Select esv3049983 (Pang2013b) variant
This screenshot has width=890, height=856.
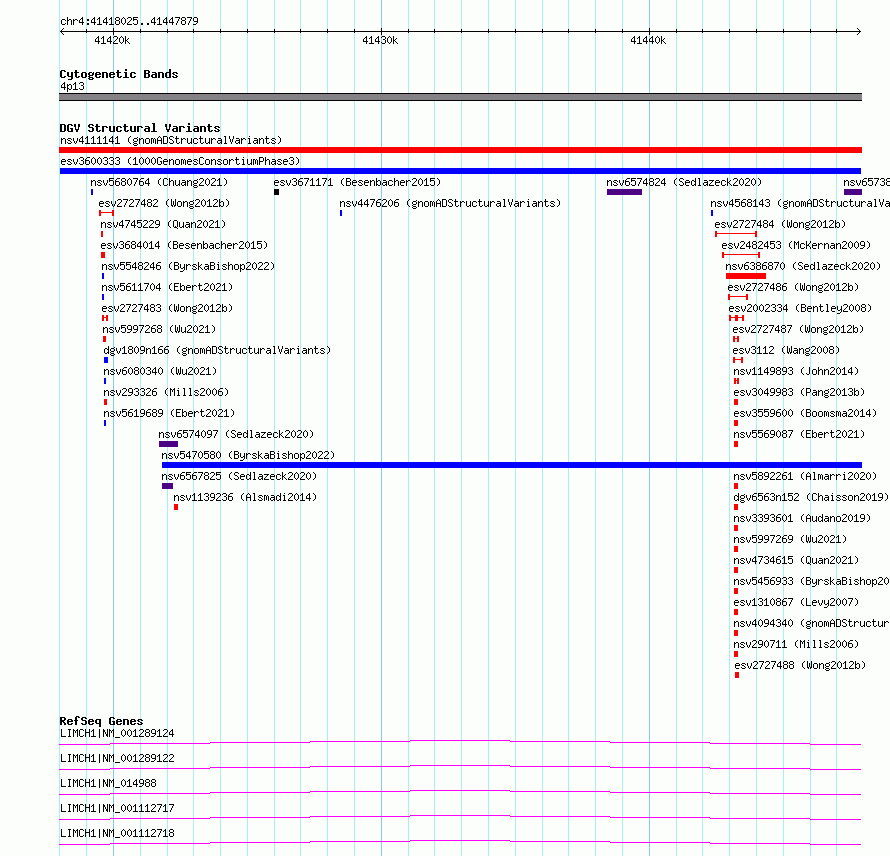click(x=799, y=392)
